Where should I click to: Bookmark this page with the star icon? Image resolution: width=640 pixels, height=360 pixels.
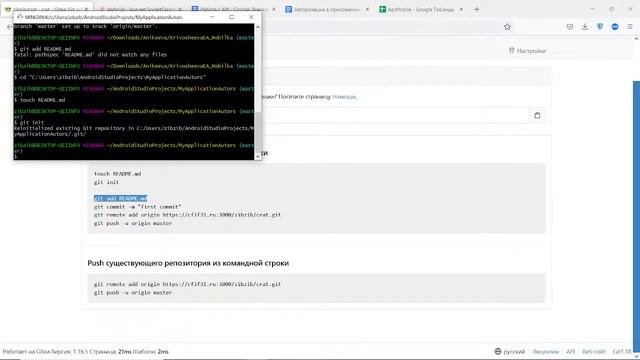point(507,27)
